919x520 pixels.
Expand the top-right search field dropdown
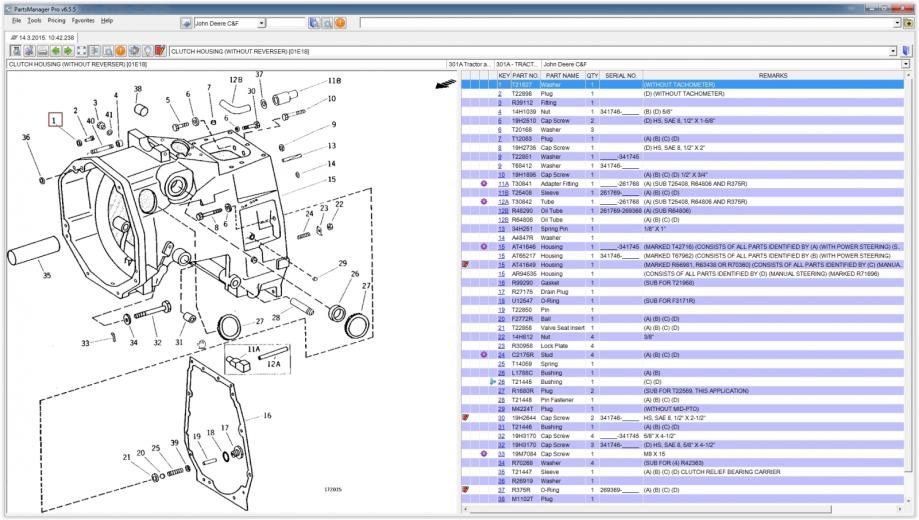[896, 22]
